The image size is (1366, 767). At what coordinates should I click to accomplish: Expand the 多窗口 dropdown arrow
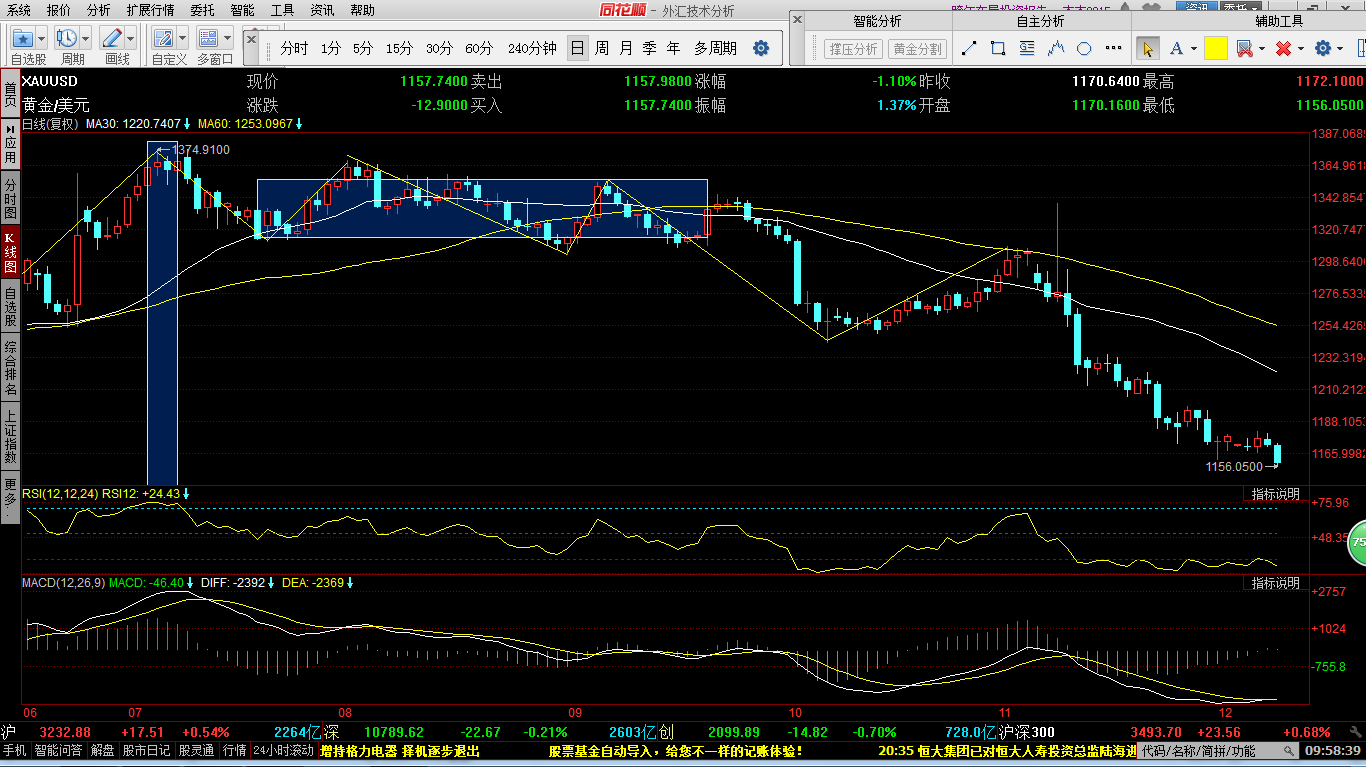point(228,39)
